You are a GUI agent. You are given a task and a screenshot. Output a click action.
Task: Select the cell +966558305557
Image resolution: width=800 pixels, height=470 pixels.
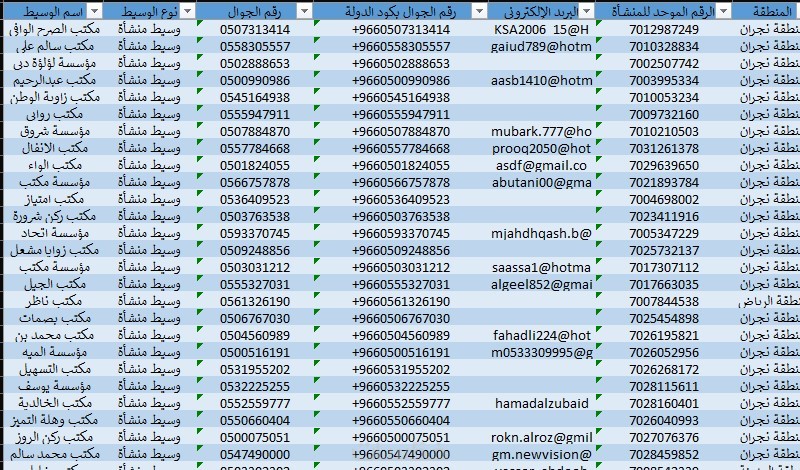click(x=401, y=46)
